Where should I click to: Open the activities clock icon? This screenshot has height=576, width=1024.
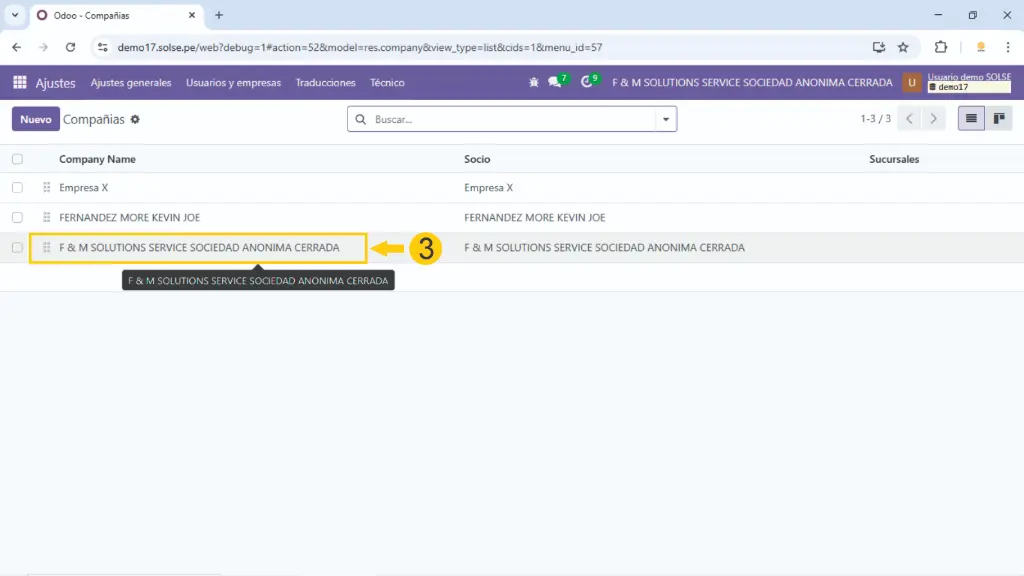pyautogui.click(x=587, y=83)
